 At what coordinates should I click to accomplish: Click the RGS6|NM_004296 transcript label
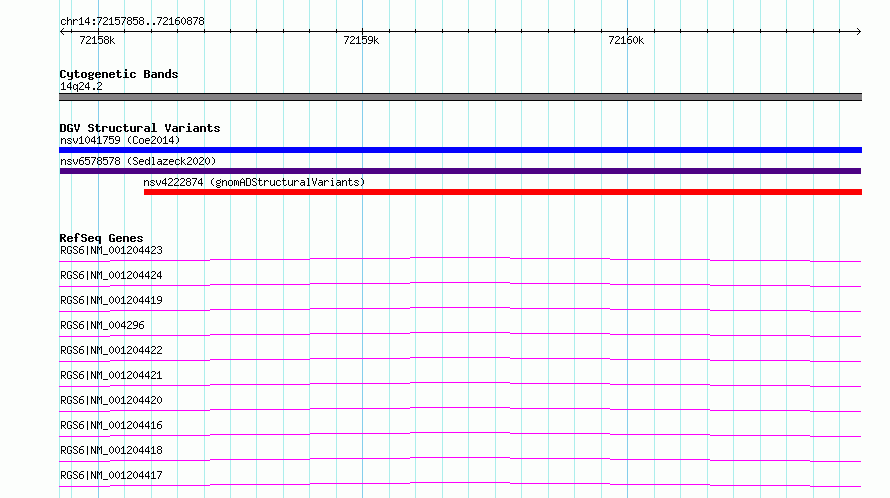102,325
